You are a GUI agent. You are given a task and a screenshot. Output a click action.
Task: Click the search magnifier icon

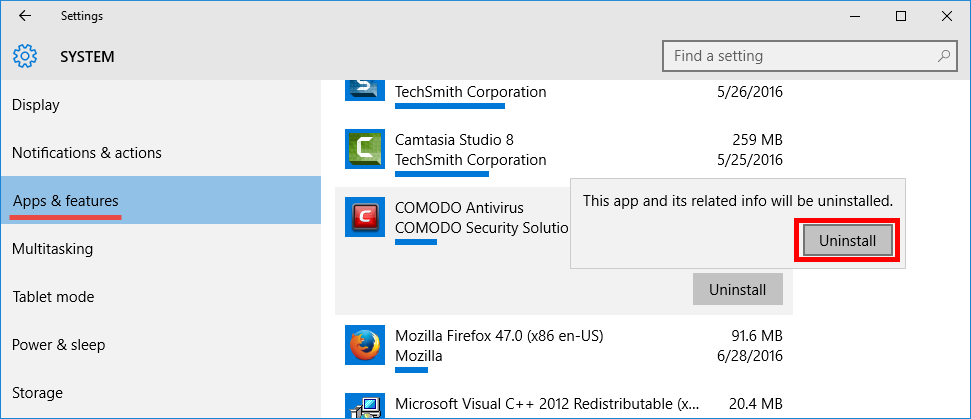tap(942, 56)
